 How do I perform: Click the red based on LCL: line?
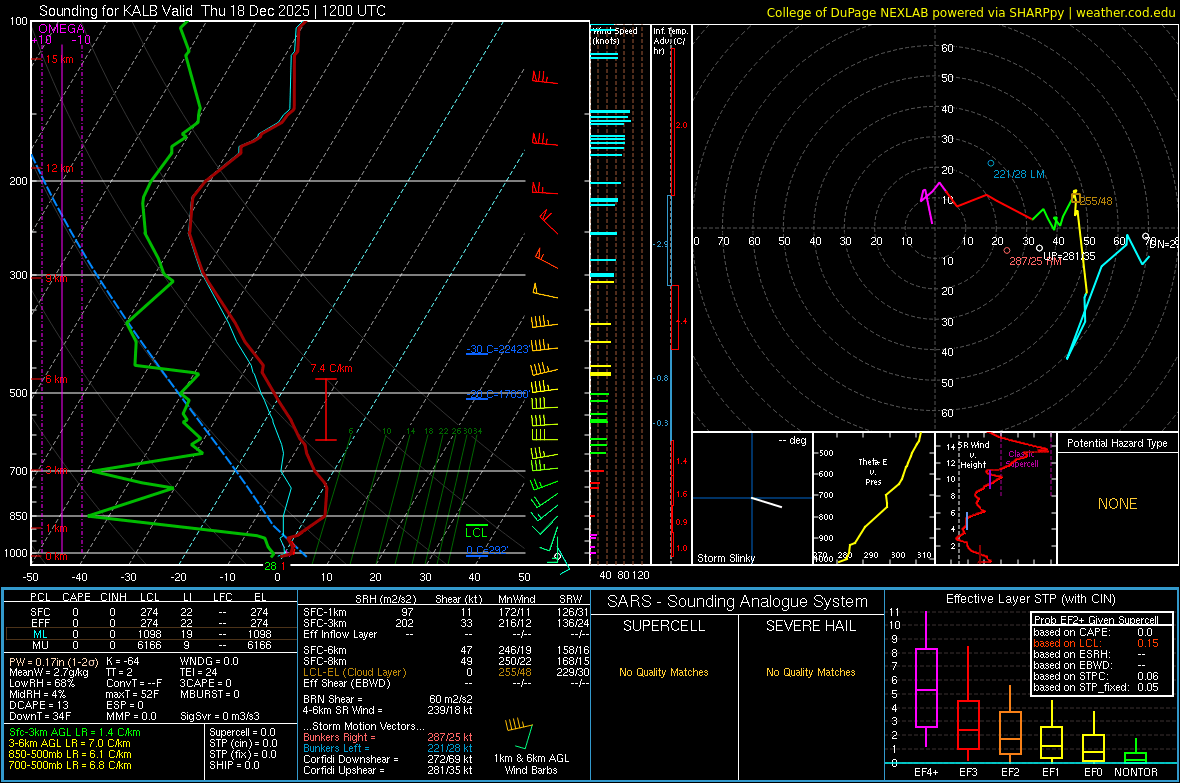(1096, 643)
